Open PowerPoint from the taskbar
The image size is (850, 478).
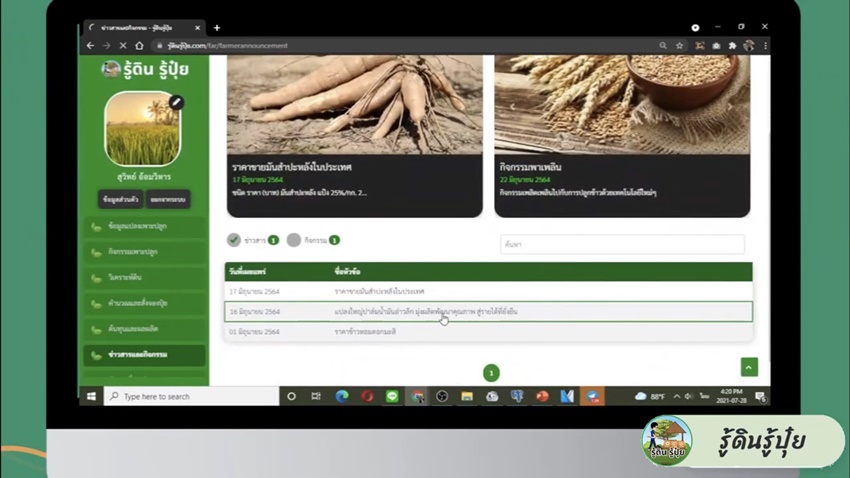tap(542, 396)
